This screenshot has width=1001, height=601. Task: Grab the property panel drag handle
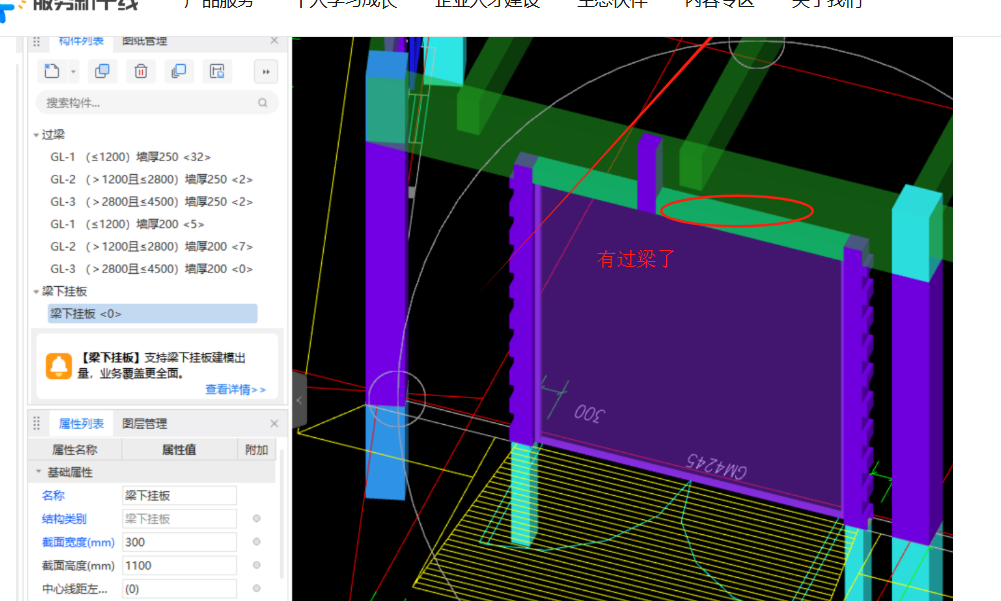(36, 423)
